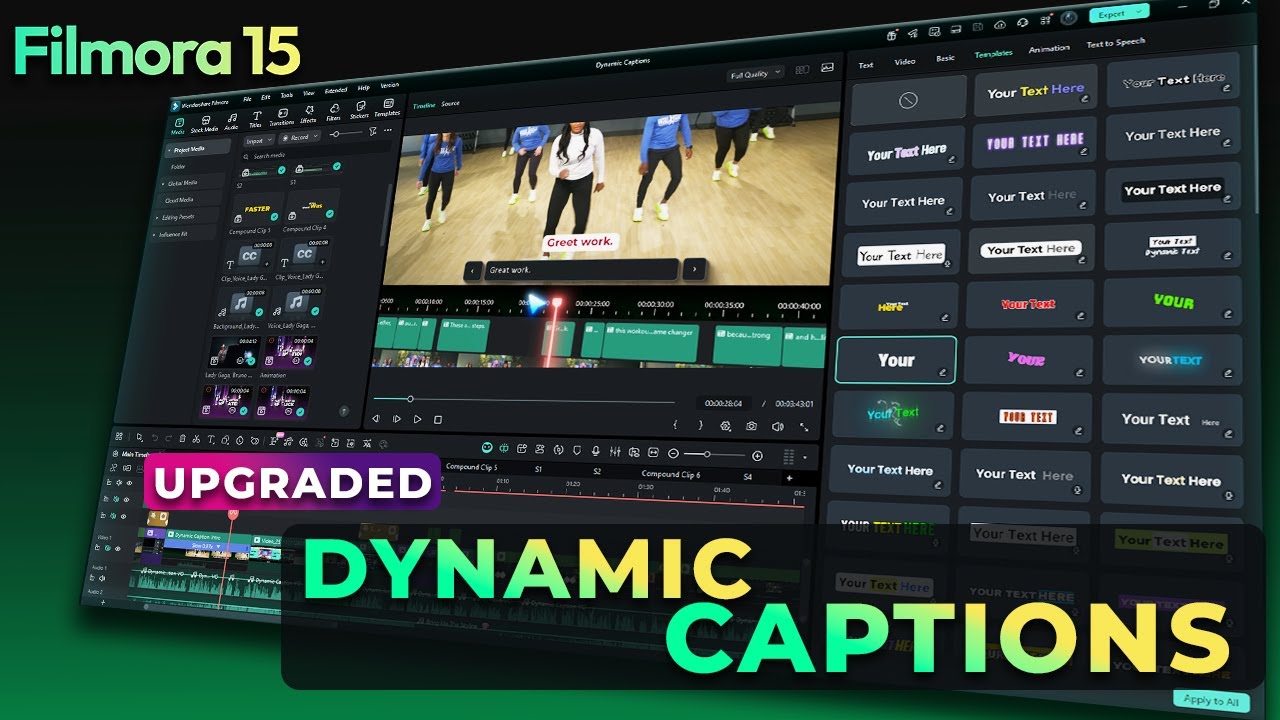The height and width of the screenshot is (720, 1280).
Task: Switch to the Source preview tab
Action: click(451, 103)
